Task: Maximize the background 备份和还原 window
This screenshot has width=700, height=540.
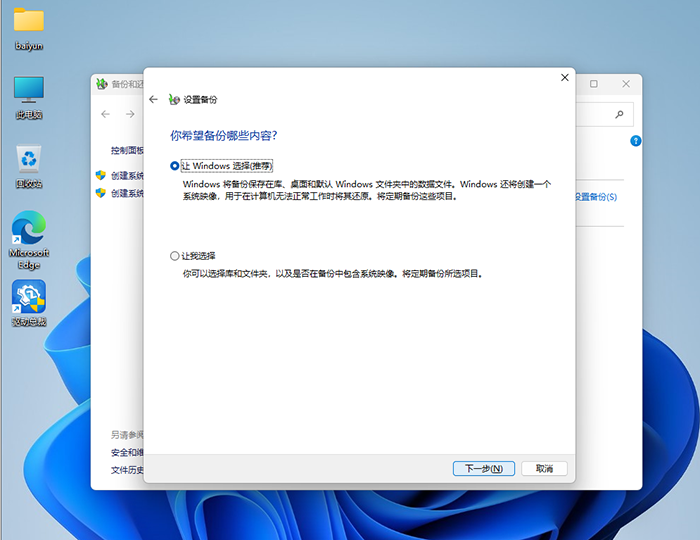Action: click(594, 84)
